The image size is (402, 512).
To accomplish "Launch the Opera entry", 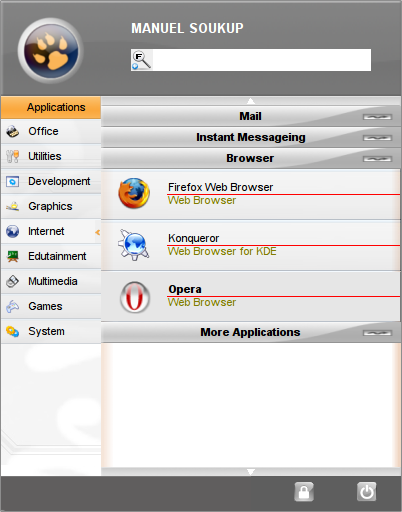I will pos(251,296).
